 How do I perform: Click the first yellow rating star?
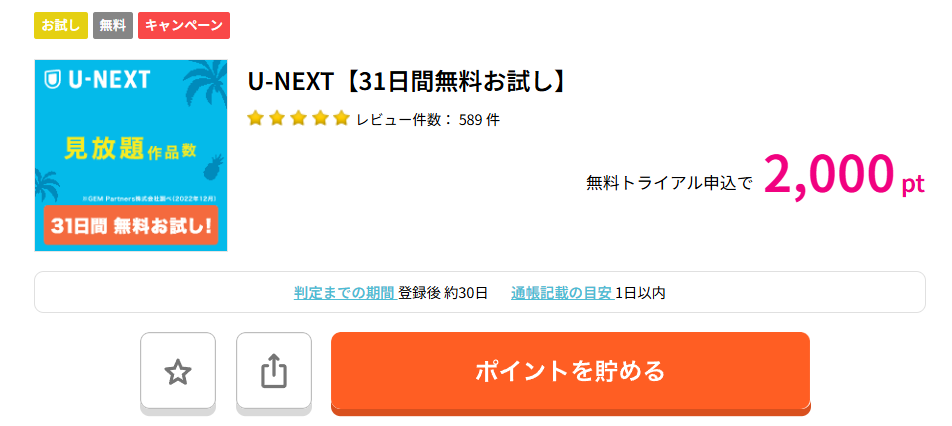tap(255, 119)
